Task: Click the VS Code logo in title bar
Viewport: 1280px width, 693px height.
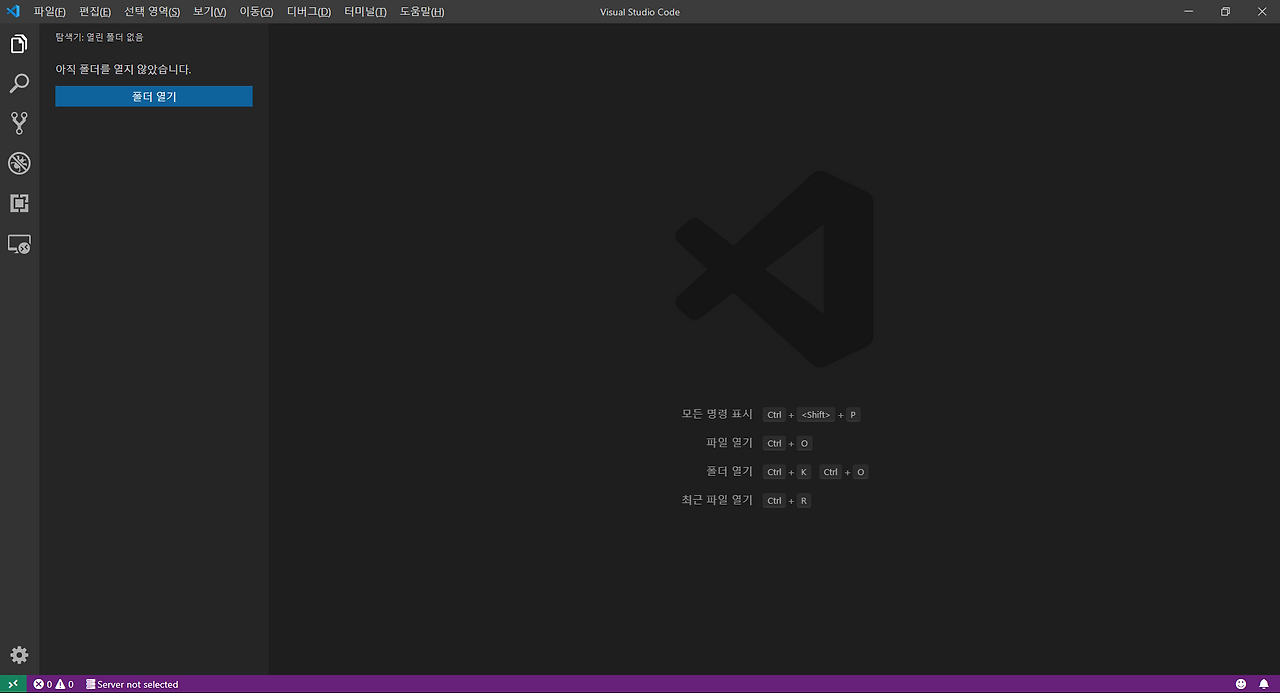Action: click(x=13, y=11)
